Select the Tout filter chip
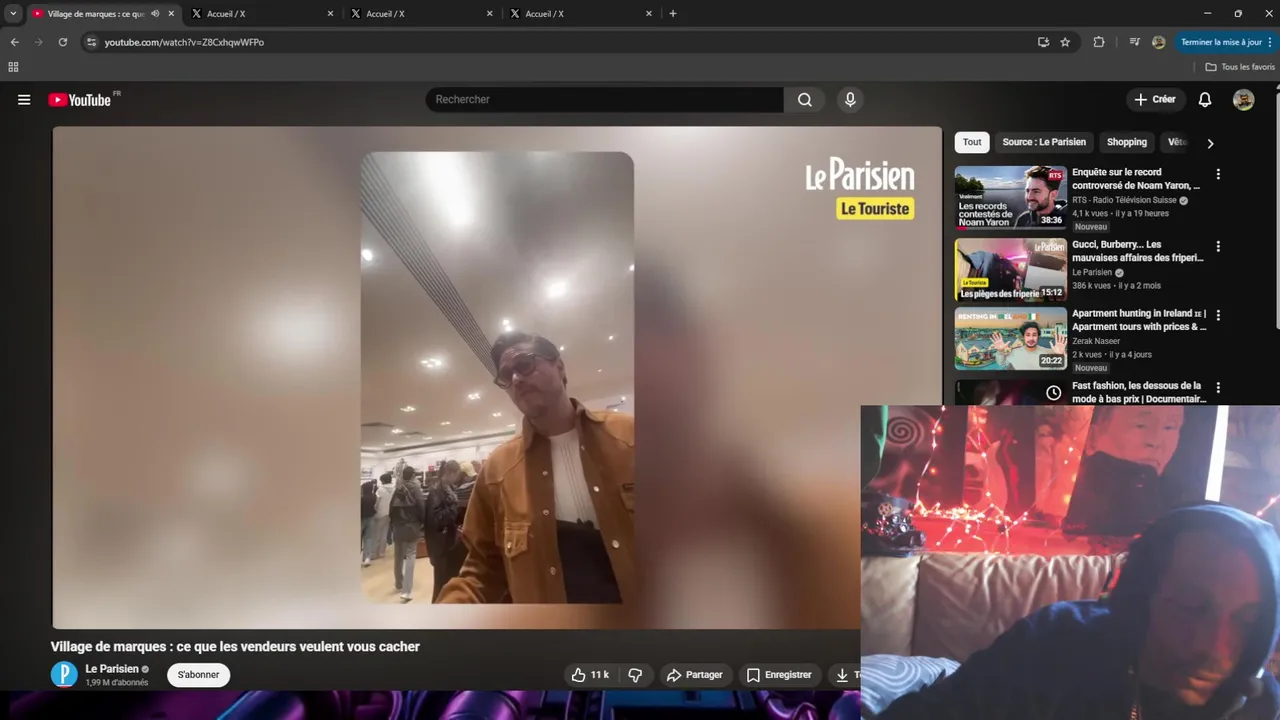The height and width of the screenshot is (720, 1280). pyautogui.click(x=972, y=142)
